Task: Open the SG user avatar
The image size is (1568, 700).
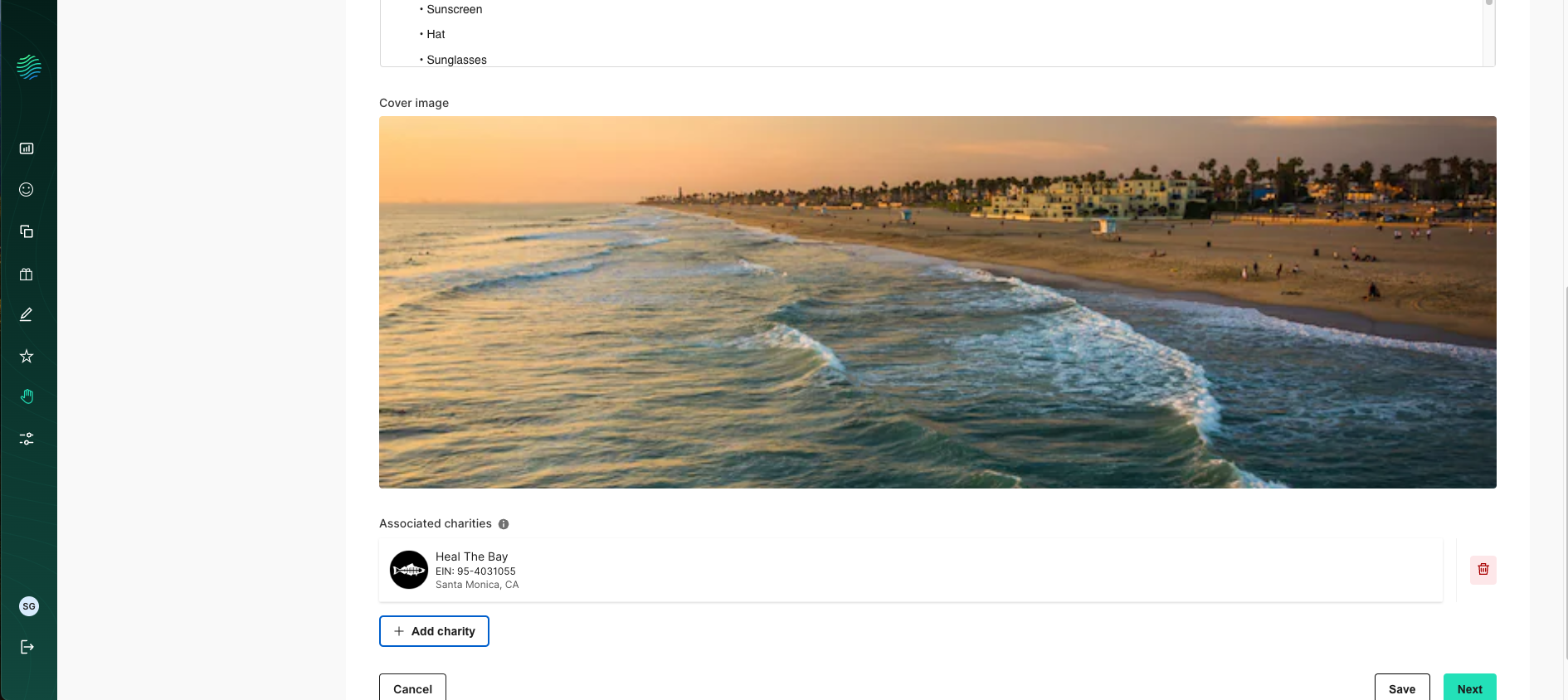Action: click(x=29, y=606)
